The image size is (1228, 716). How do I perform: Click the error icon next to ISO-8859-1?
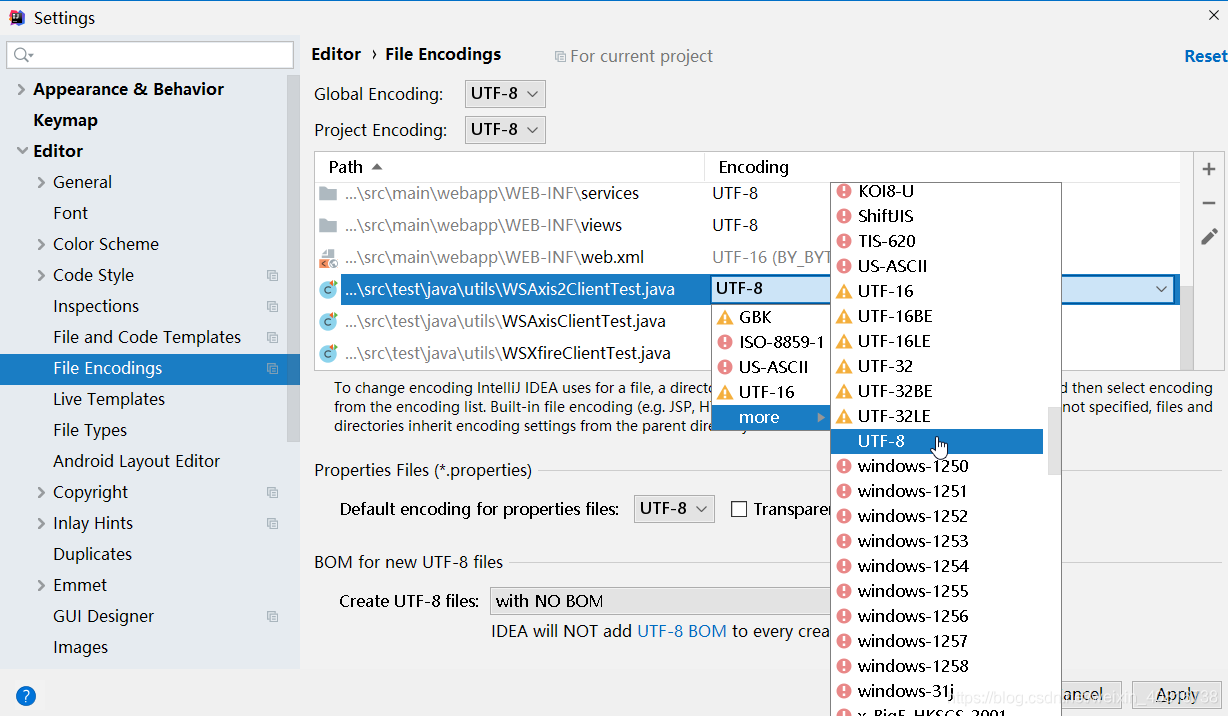point(725,342)
